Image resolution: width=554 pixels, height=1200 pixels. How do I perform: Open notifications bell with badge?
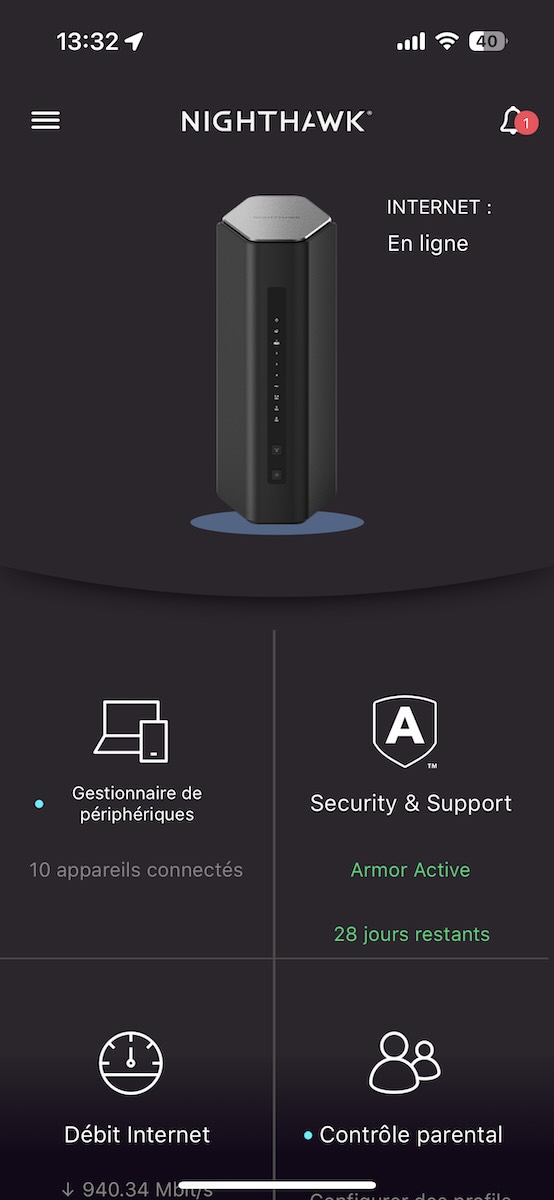pos(517,121)
